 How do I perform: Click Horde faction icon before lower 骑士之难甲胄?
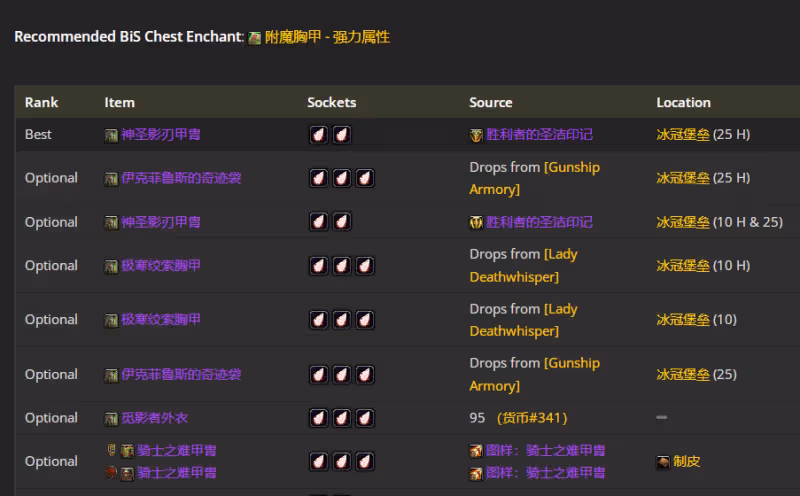(x=111, y=473)
